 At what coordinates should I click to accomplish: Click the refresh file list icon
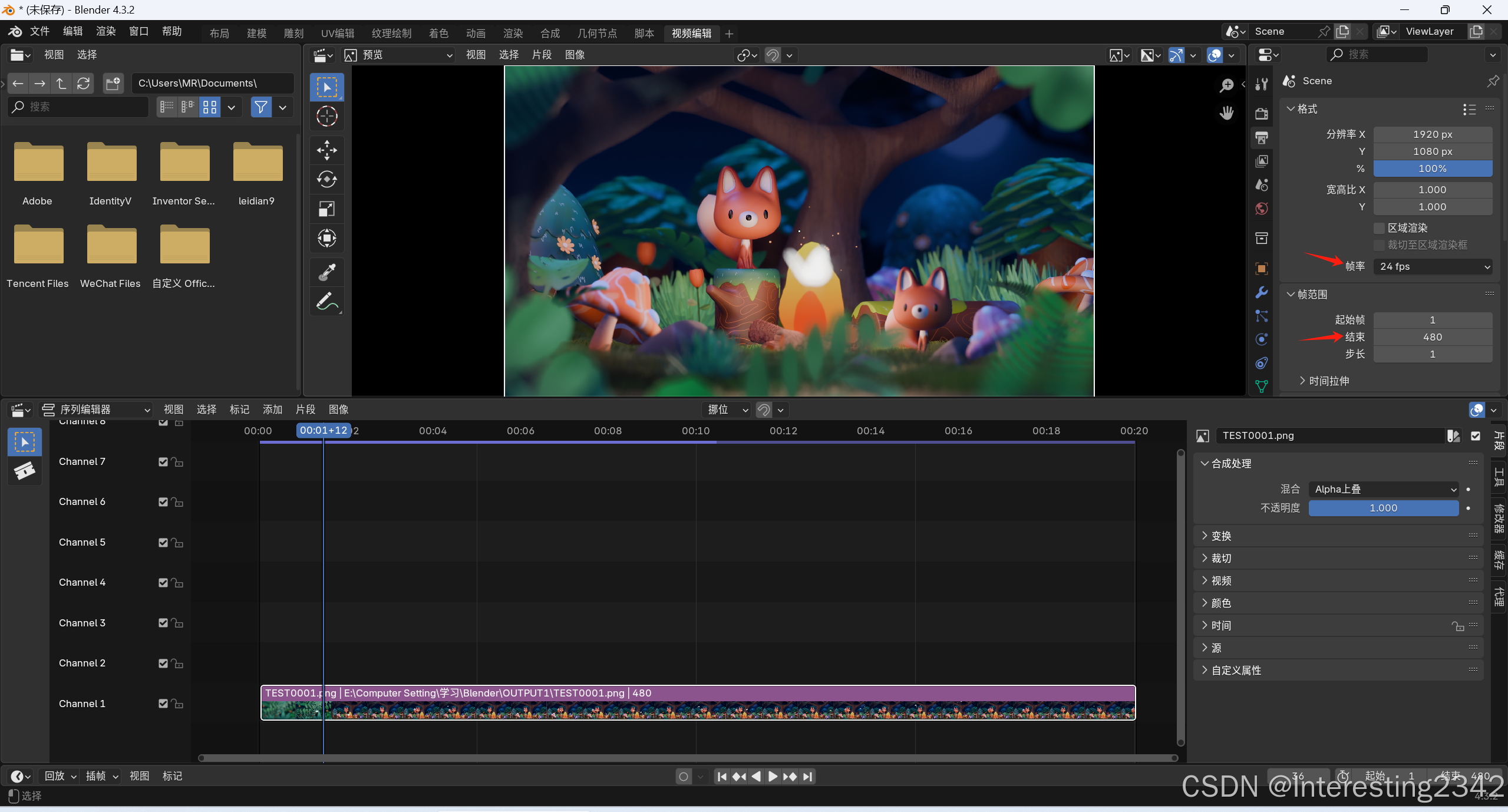coord(84,83)
